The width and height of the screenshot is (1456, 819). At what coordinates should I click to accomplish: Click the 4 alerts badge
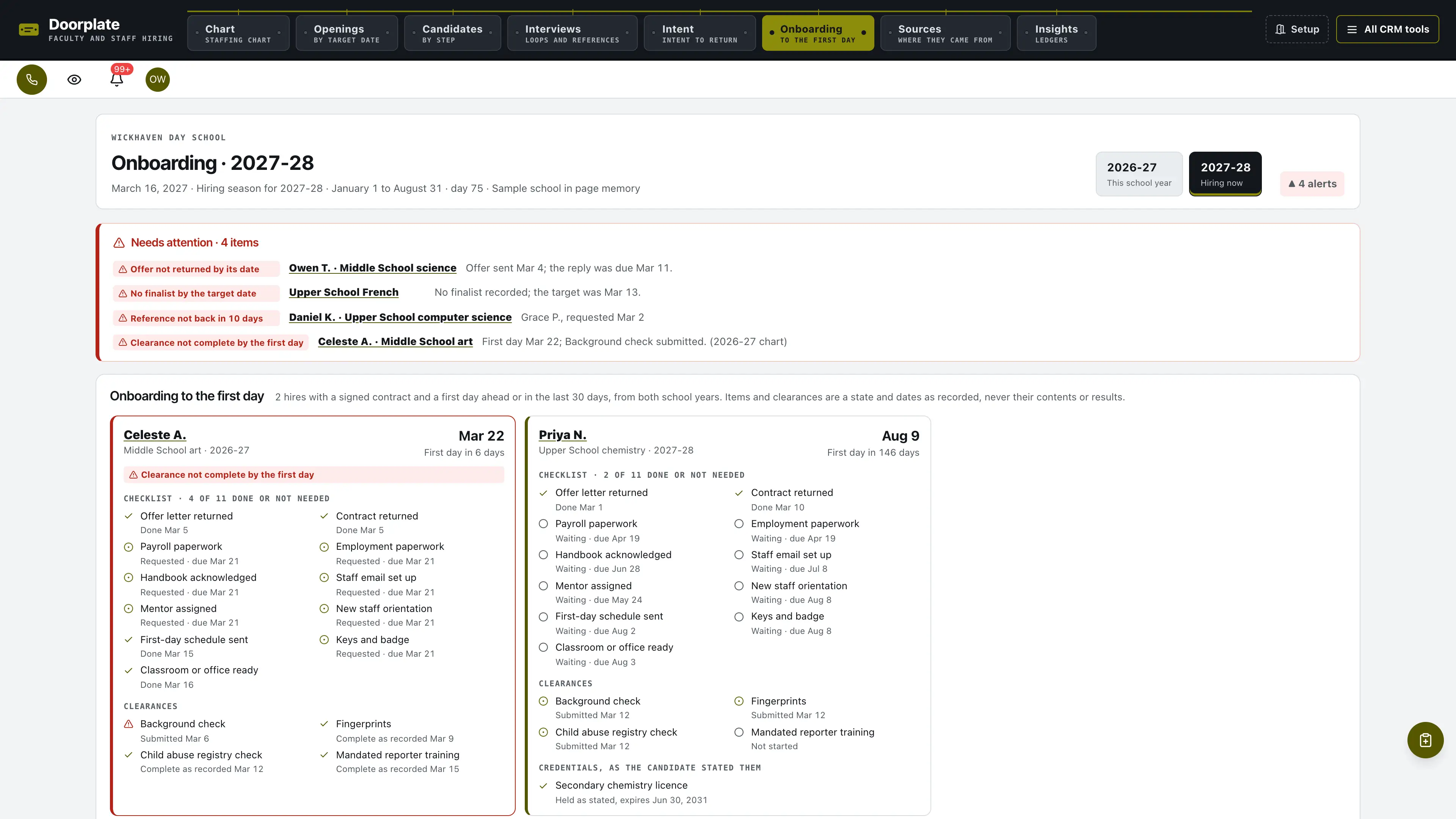click(1312, 184)
